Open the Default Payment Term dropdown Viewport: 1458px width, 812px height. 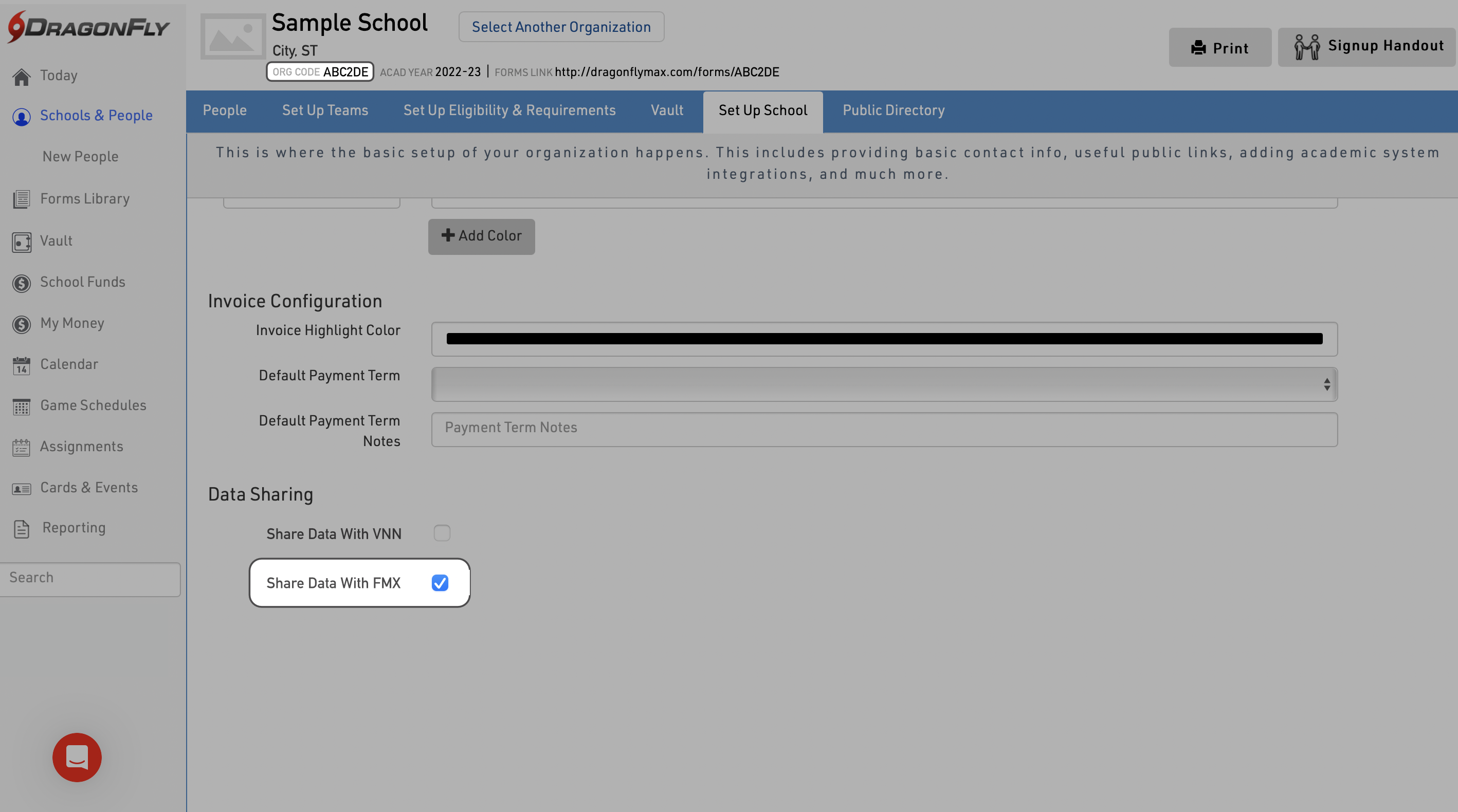tap(884, 384)
